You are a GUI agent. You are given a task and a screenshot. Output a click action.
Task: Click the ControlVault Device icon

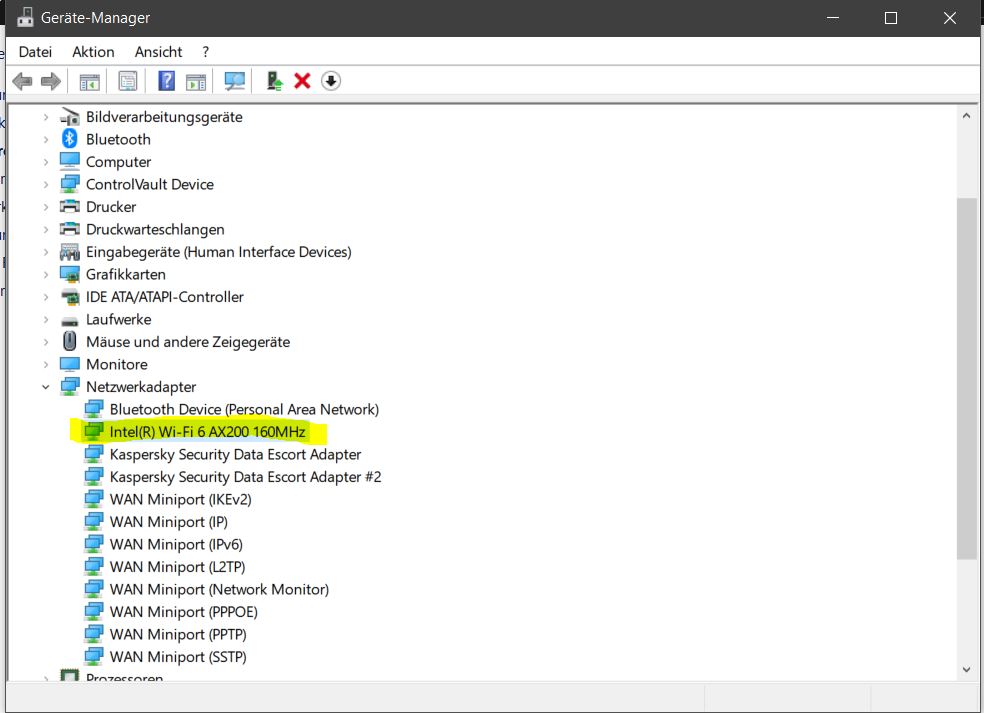point(70,184)
